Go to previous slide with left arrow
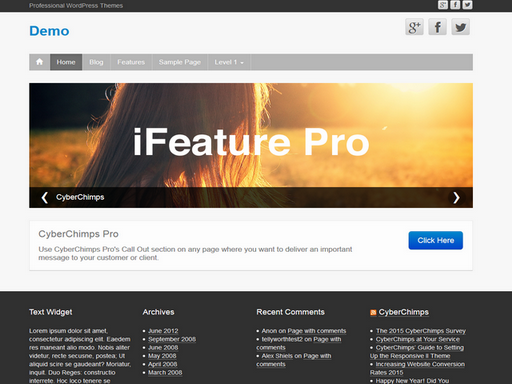This screenshot has height=384, width=512. [x=45, y=197]
